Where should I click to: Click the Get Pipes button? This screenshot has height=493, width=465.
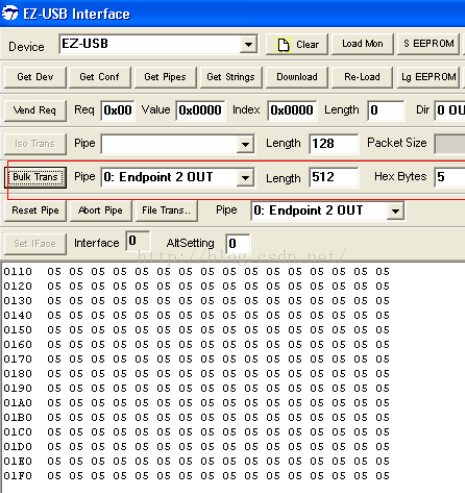165,77
